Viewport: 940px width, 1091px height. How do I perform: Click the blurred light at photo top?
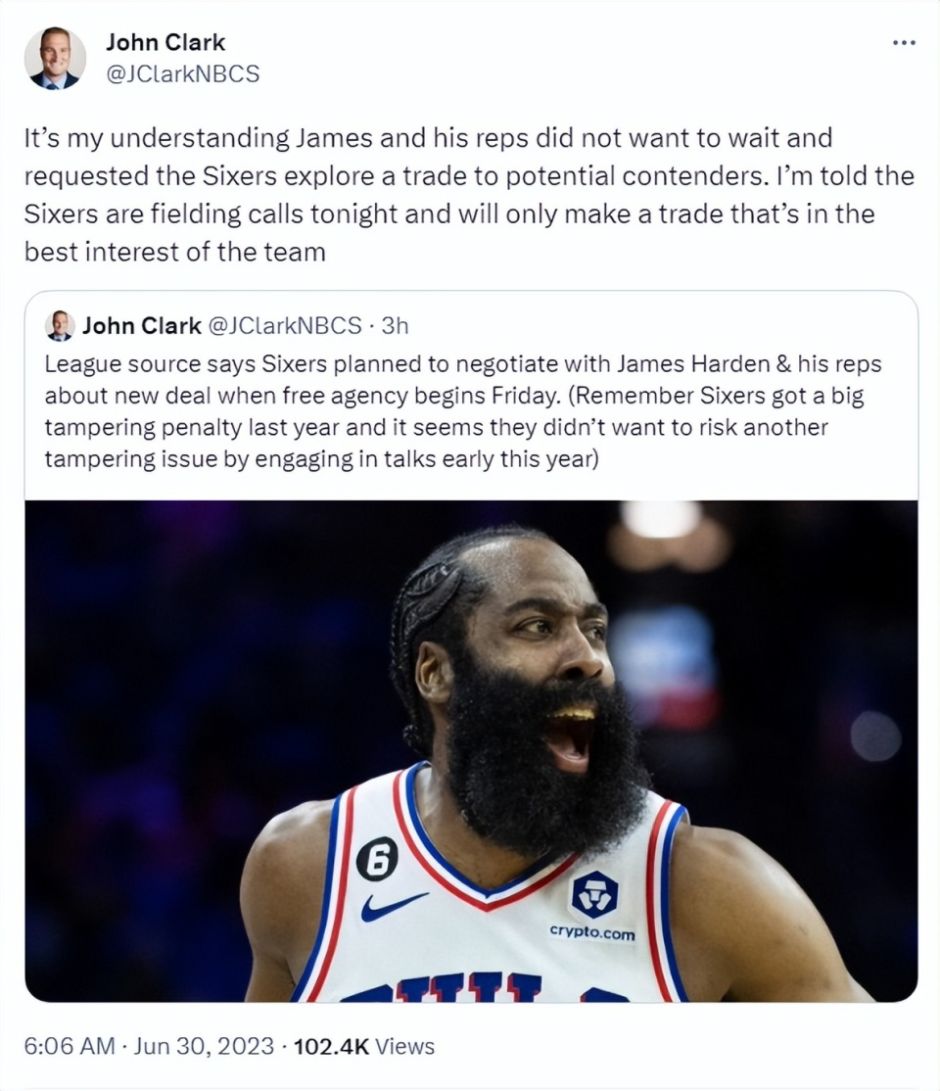(662, 520)
